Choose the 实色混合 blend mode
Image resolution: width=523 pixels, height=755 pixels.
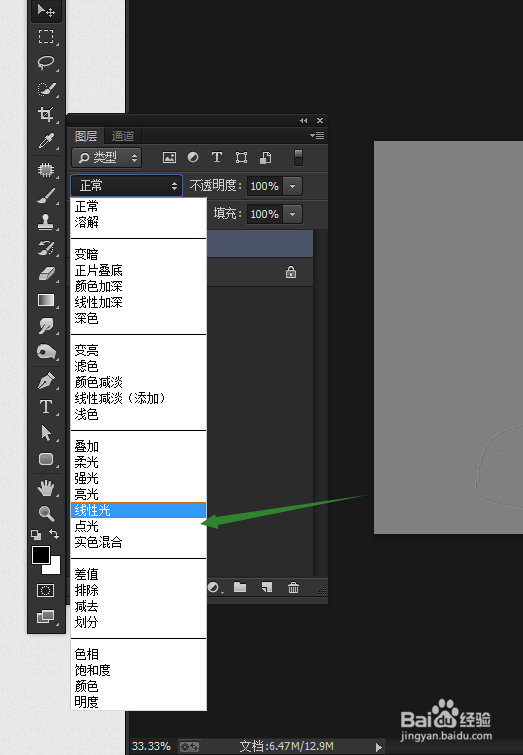point(138,542)
